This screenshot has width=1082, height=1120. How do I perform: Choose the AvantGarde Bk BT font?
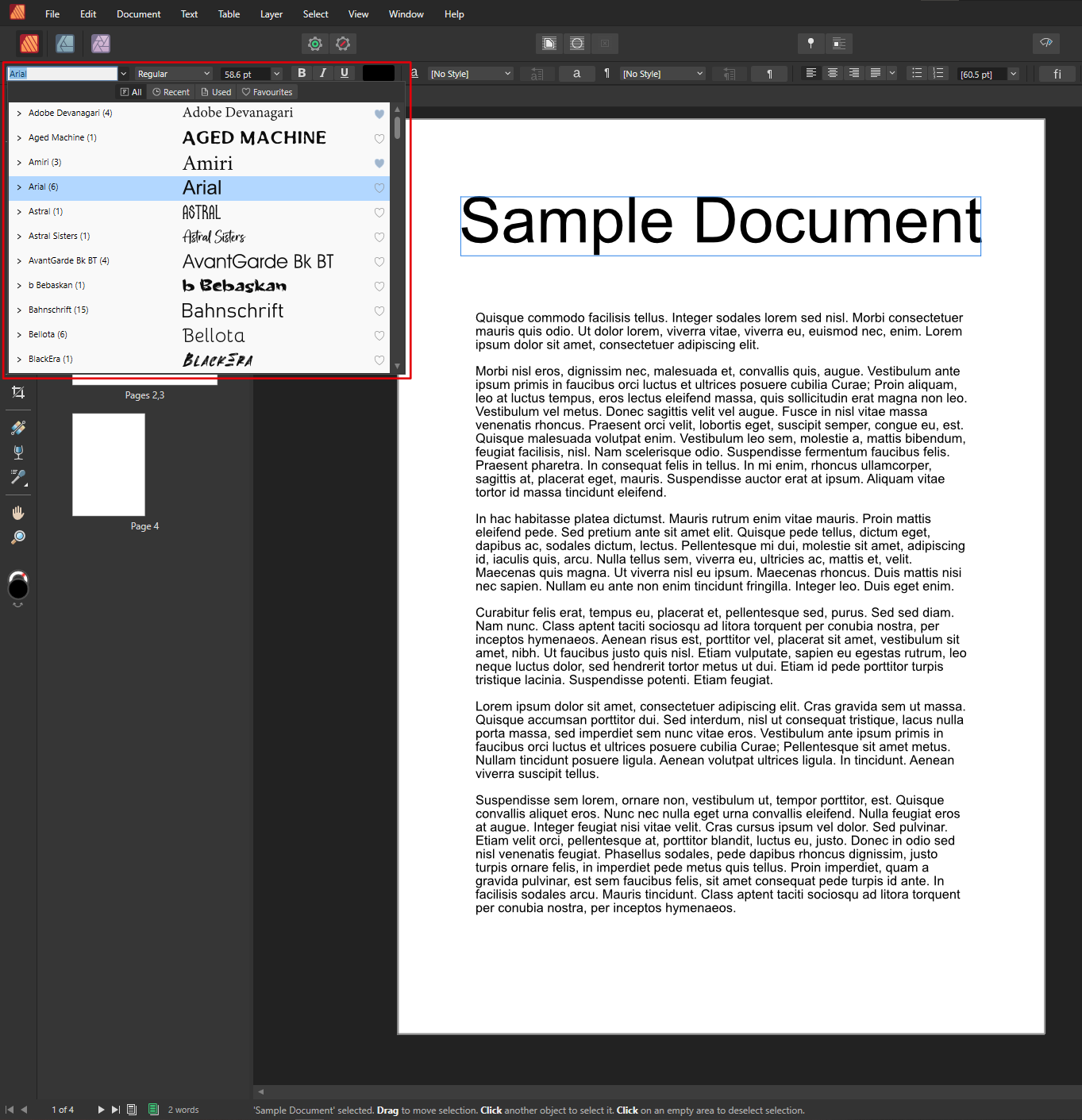(258, 261)
